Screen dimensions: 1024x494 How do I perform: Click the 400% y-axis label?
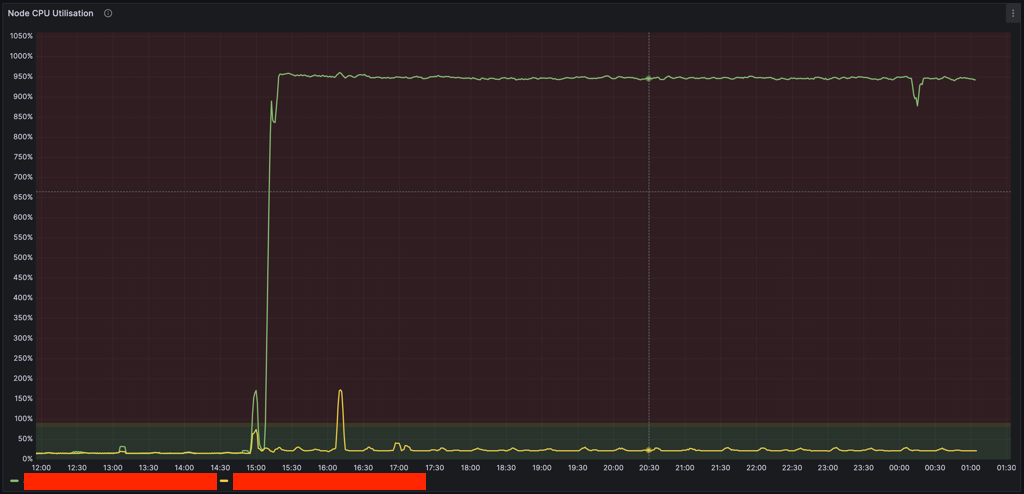point(23,298)
